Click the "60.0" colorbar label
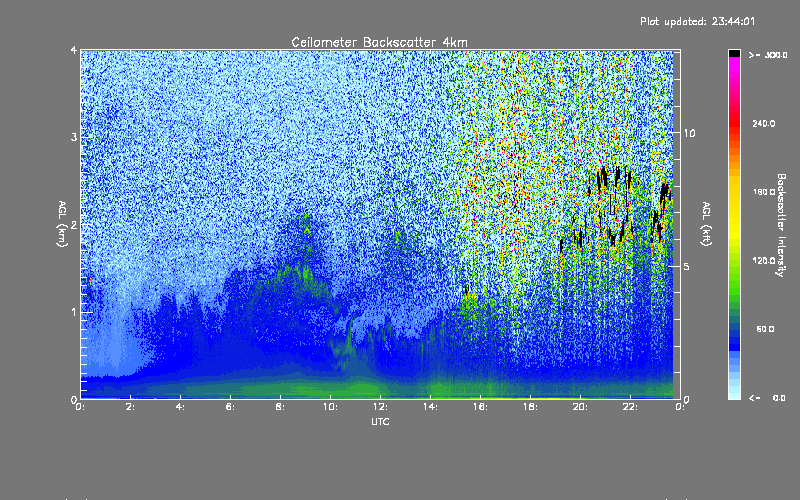The image size is (800, 500). pos(765,329)
